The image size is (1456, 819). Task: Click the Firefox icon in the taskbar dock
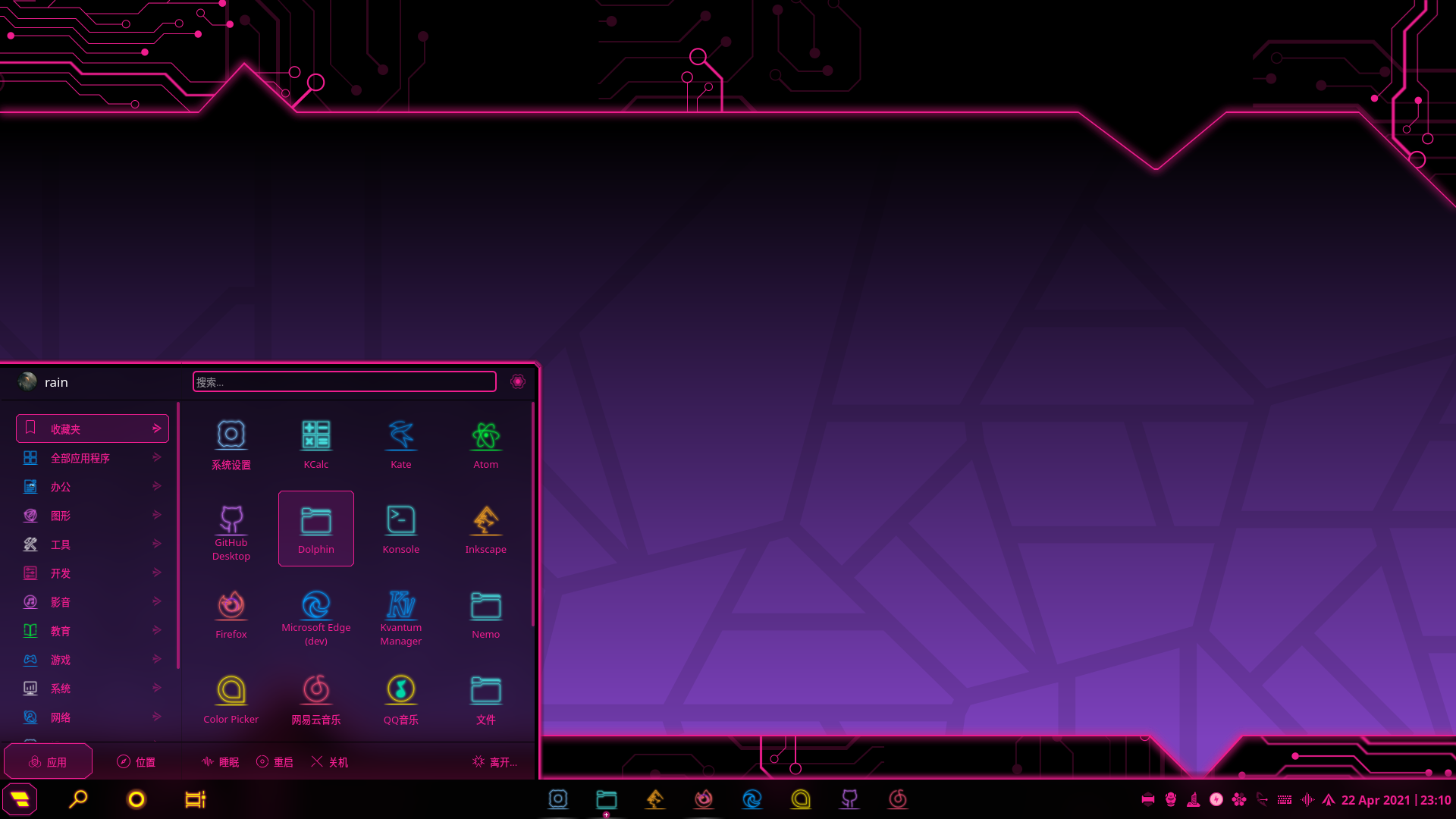click(704, 799)
